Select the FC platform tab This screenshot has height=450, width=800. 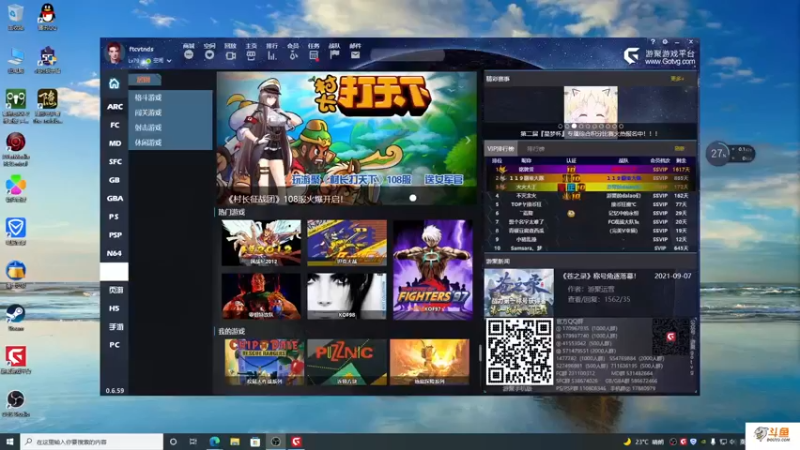pyautogui.click(x=114, y=125)
